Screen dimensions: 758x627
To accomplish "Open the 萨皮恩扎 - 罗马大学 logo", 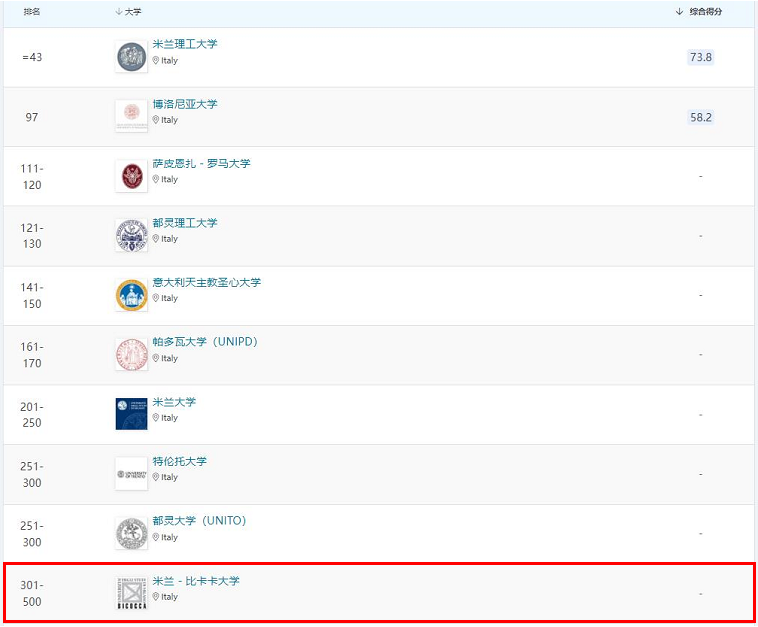I will (131, 176).
